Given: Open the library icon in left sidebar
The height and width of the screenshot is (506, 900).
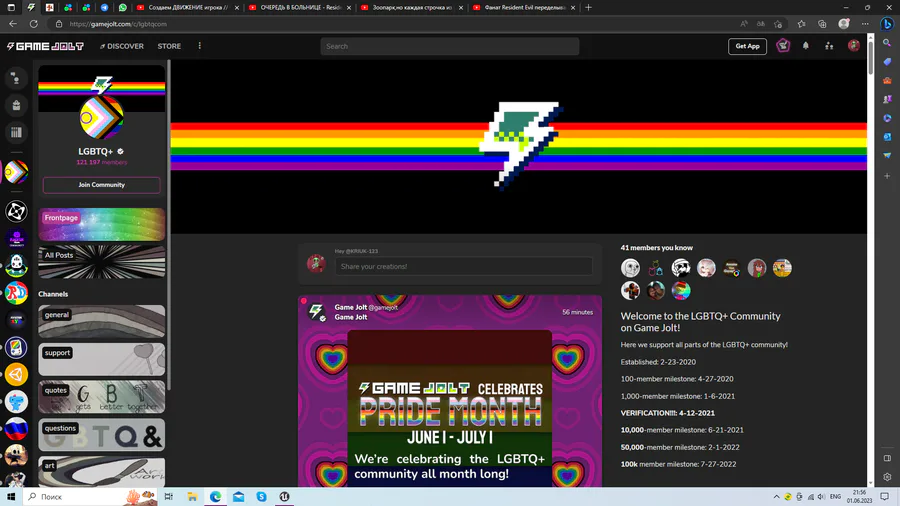Looking at the screenshot, I should click(x=16, y=133).
